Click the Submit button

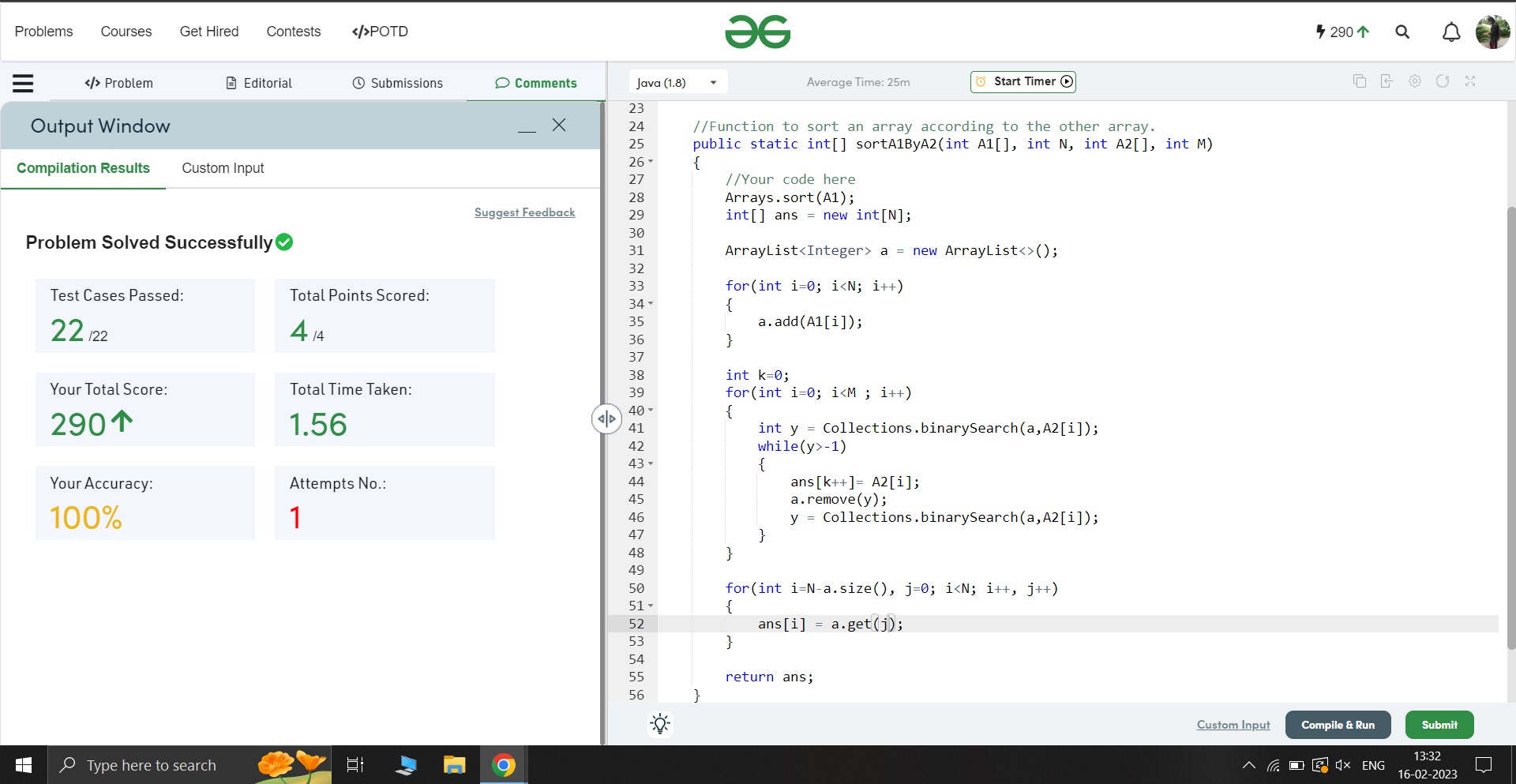point(1439,725)
